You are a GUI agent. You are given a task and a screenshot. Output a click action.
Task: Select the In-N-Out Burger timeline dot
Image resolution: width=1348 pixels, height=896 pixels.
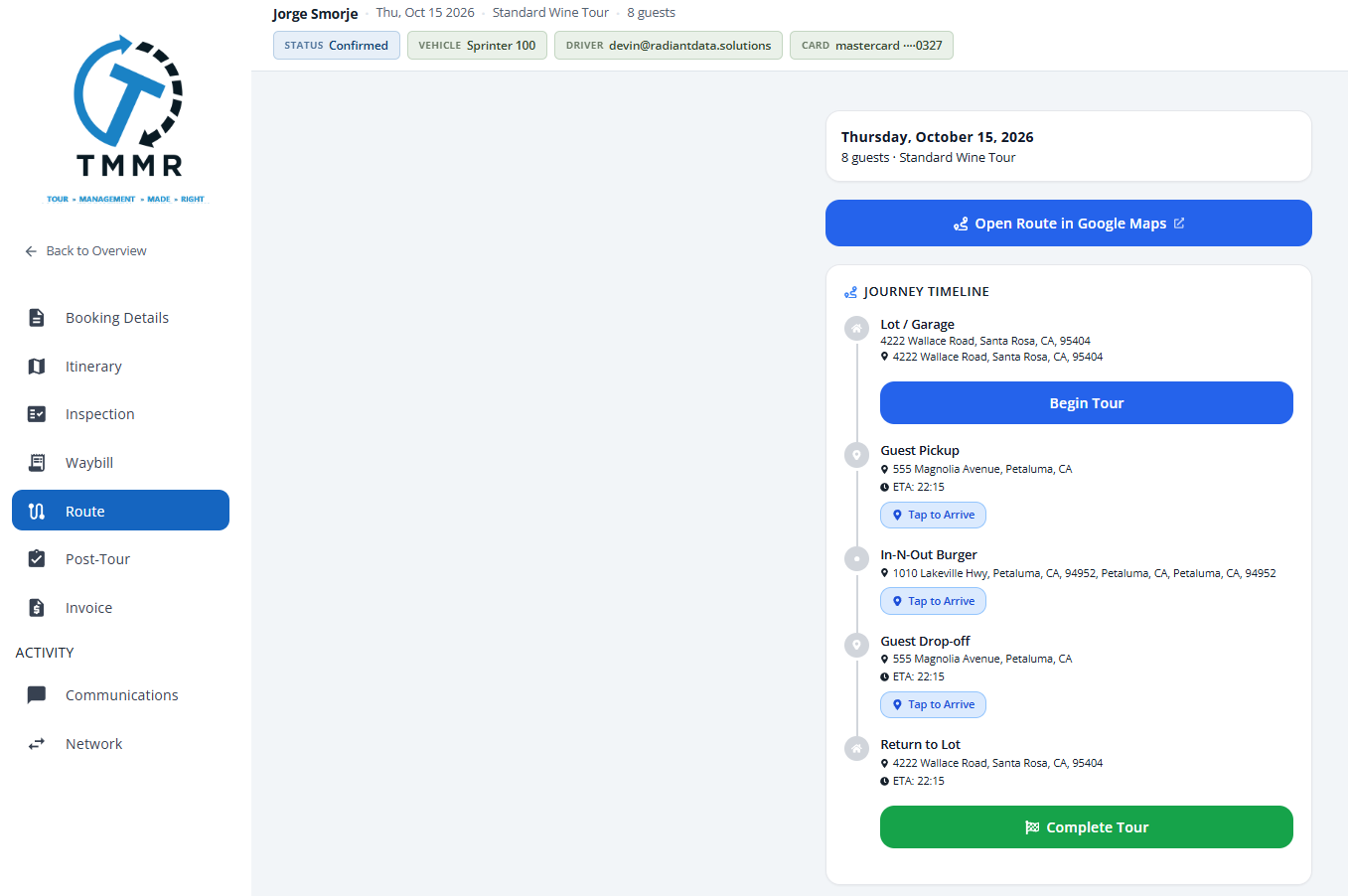point(856,559)
